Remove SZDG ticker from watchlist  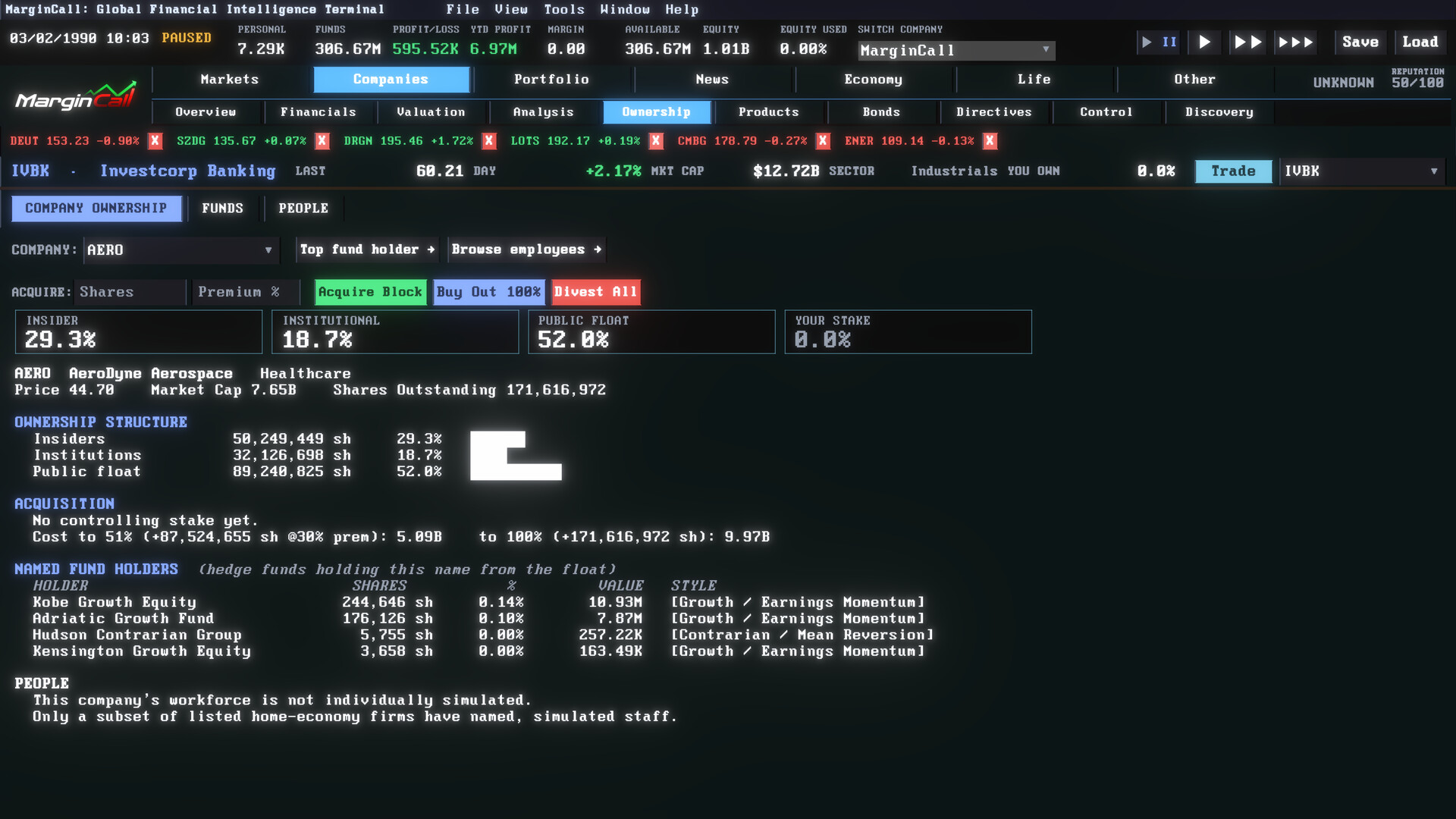click(322, 141)
